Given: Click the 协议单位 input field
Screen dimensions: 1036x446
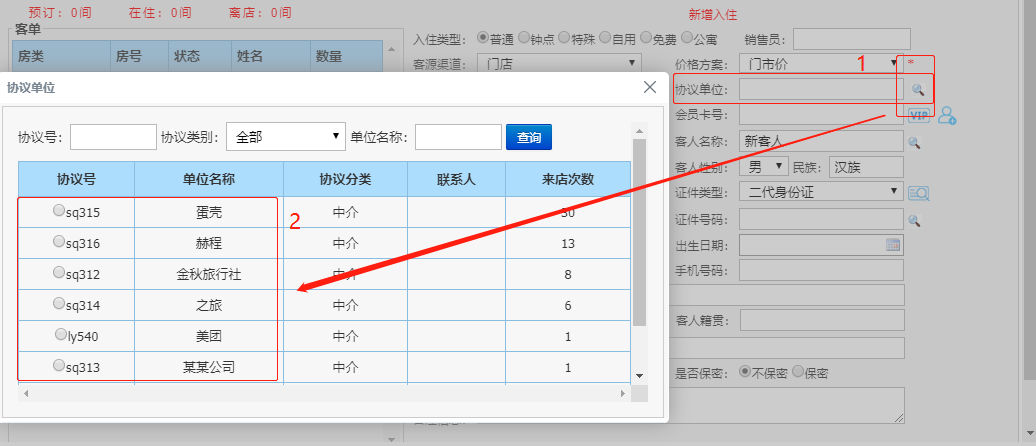Looking at the screenshot, I should tap(821, 90).
